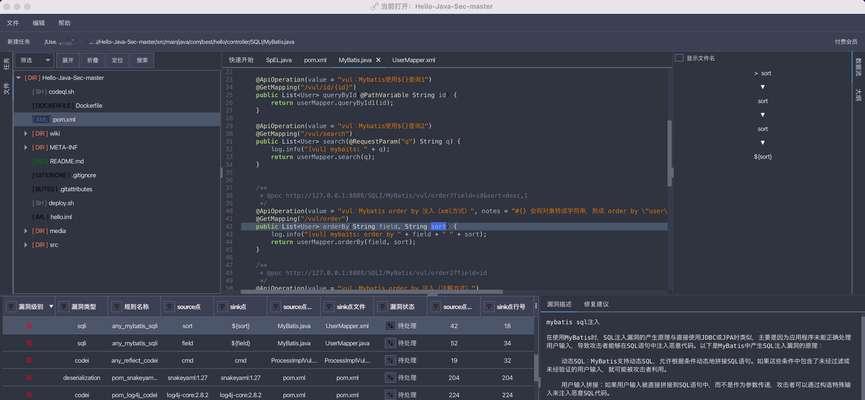
Task: Click severity icon of the ${field} row
Action: 29,343
